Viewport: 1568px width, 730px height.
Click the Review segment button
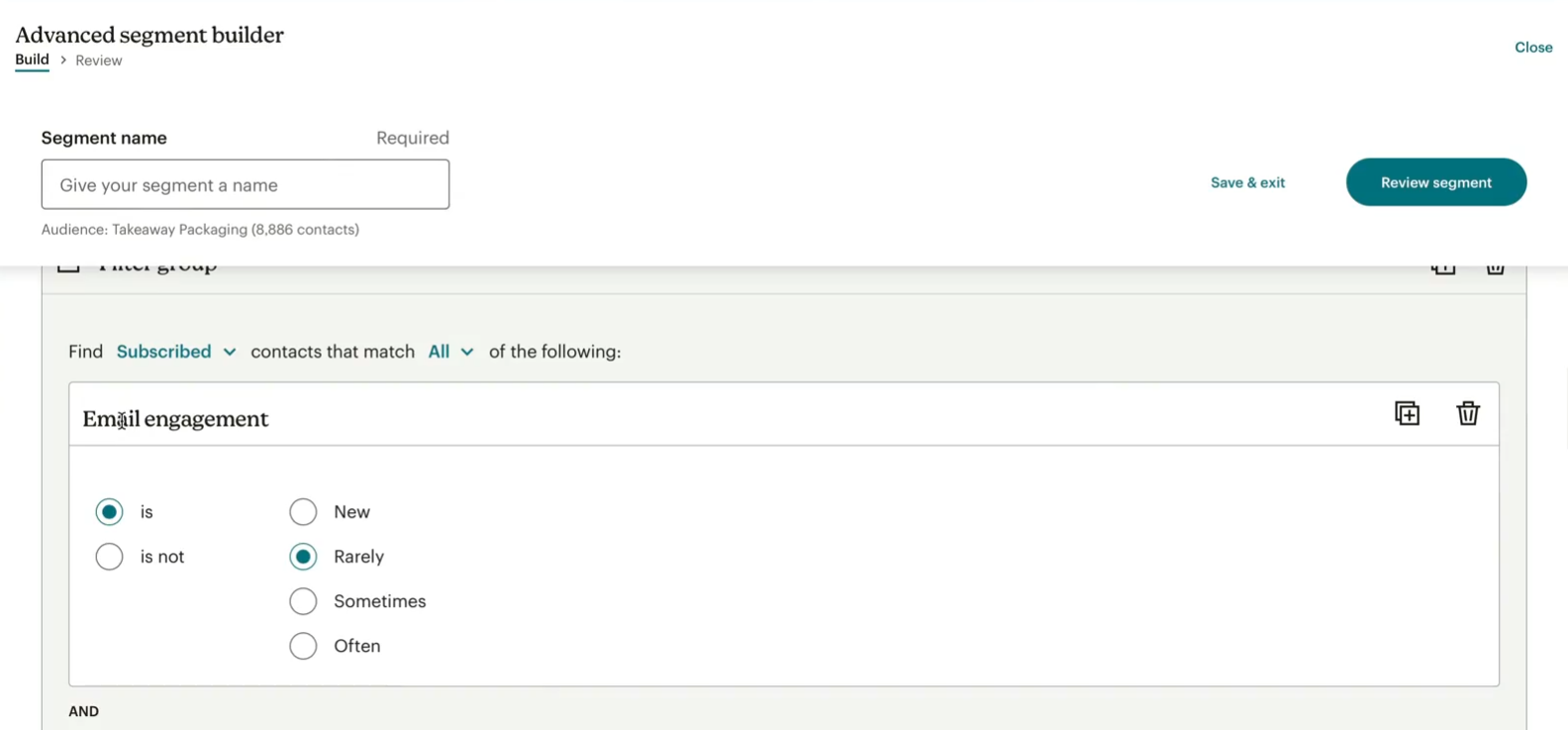(x=1436, y=182)
